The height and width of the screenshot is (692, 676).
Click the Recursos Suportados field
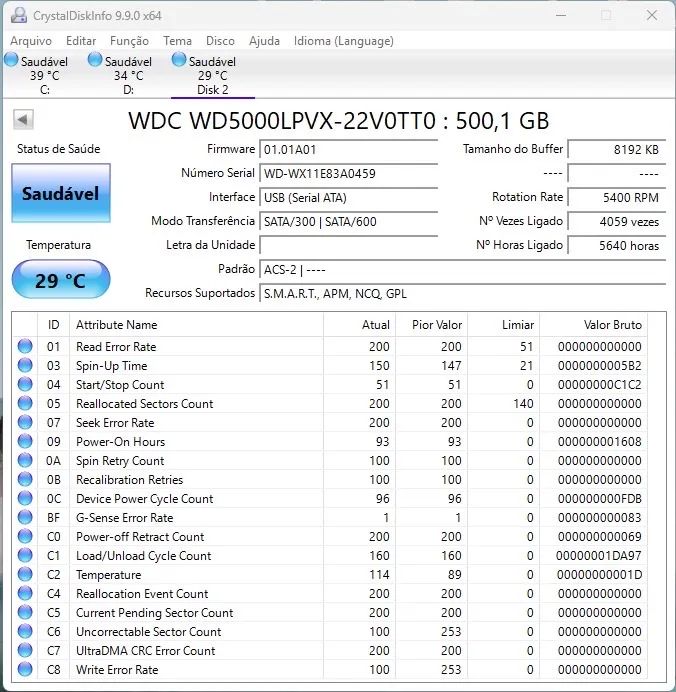[x=462, y=293]
